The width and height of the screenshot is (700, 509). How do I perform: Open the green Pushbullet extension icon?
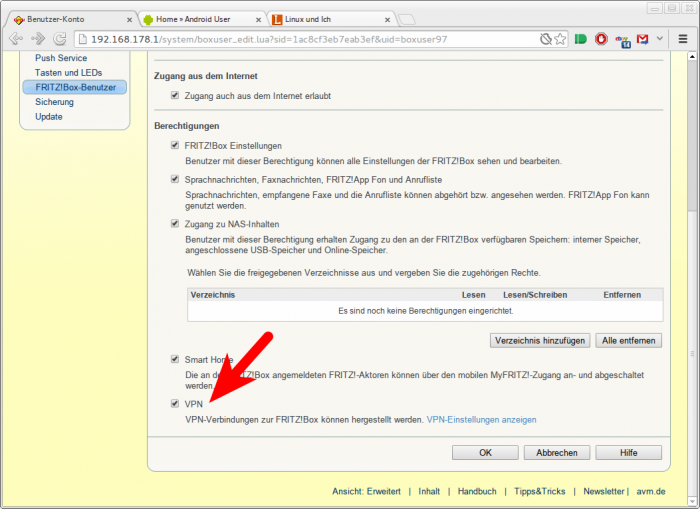pos(581,39)
